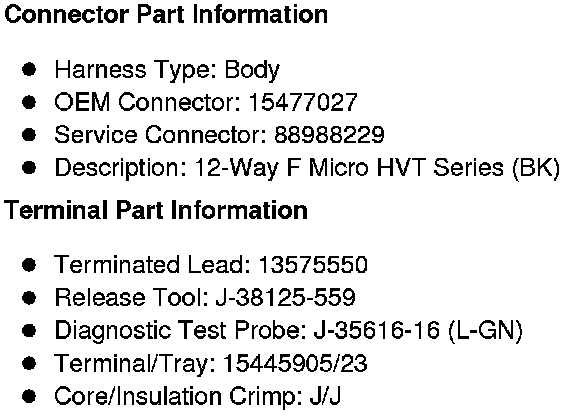This screenshot has height=416, width=576.
Task: Click the bullet beside OEM Connector
Action: 29,102
